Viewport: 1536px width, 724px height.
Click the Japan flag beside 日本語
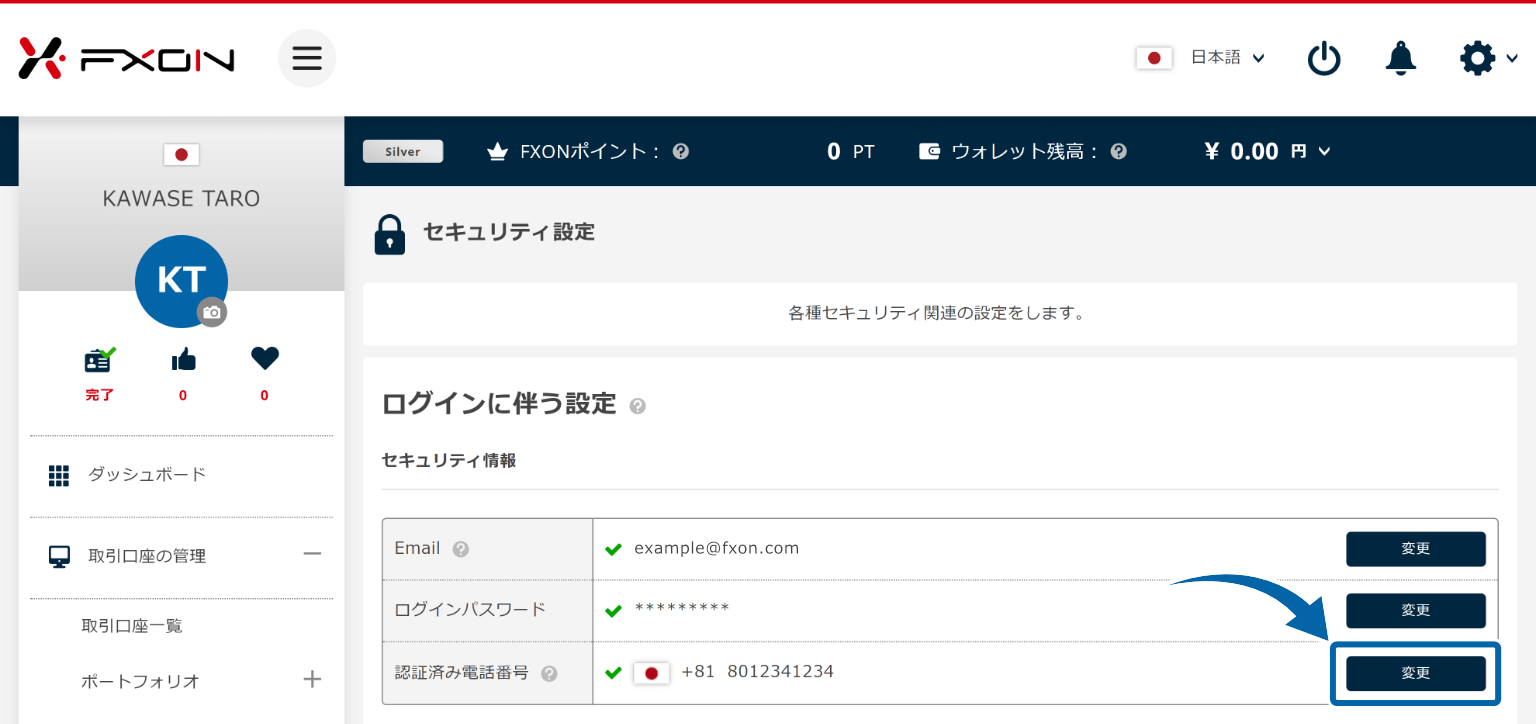[1154, 58]
